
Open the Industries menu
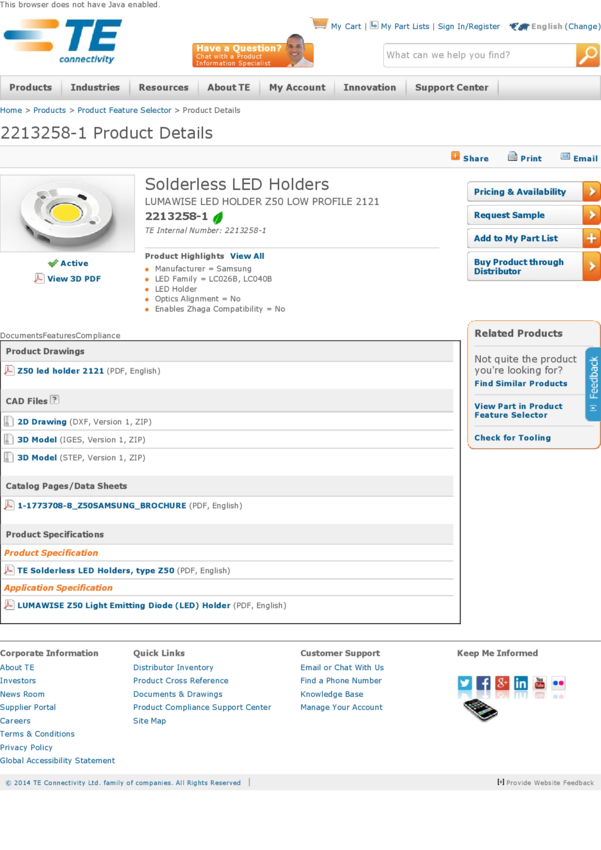click(95, 87)
